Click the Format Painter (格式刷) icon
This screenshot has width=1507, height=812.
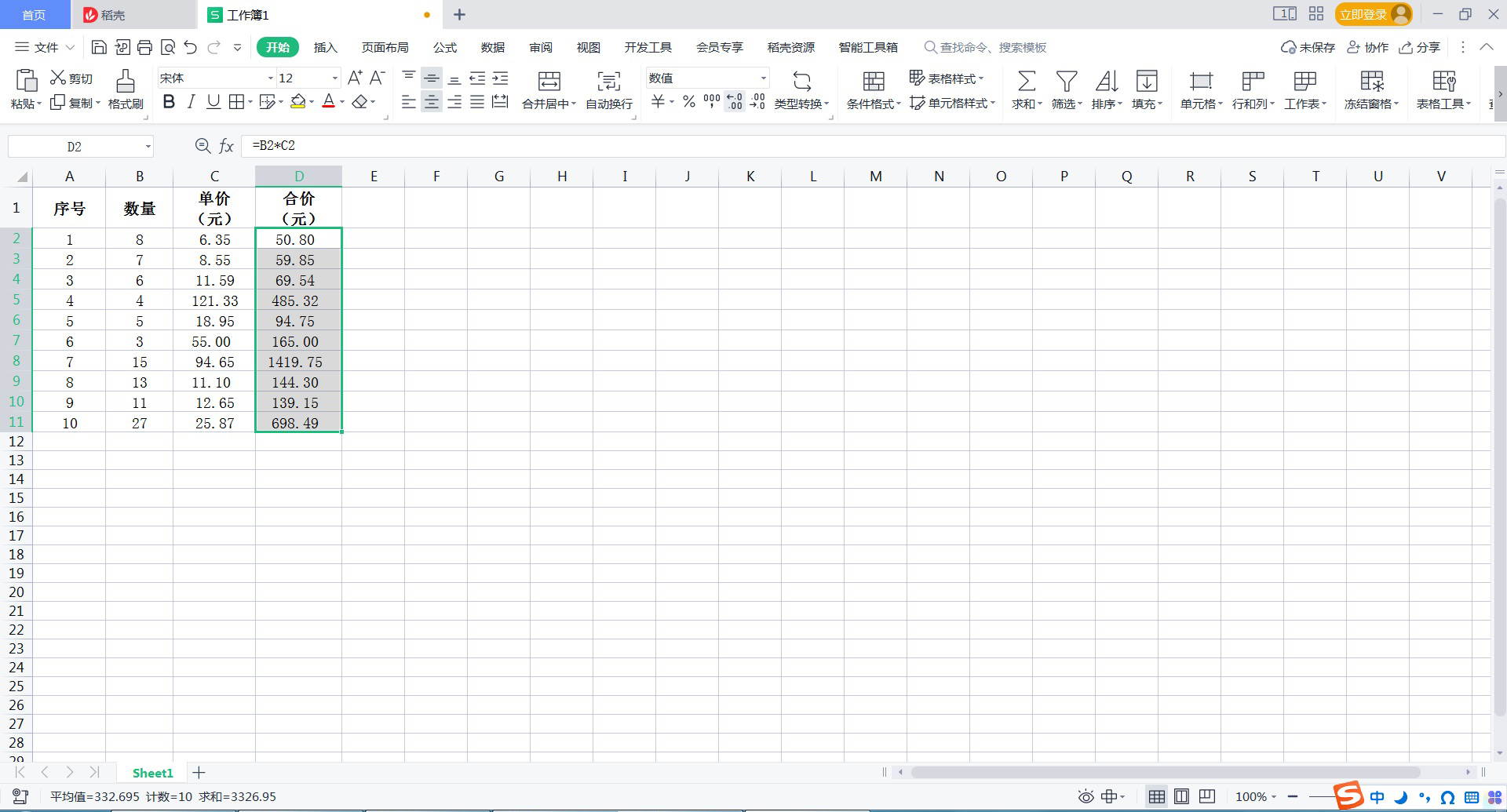(x=125, y=82)
